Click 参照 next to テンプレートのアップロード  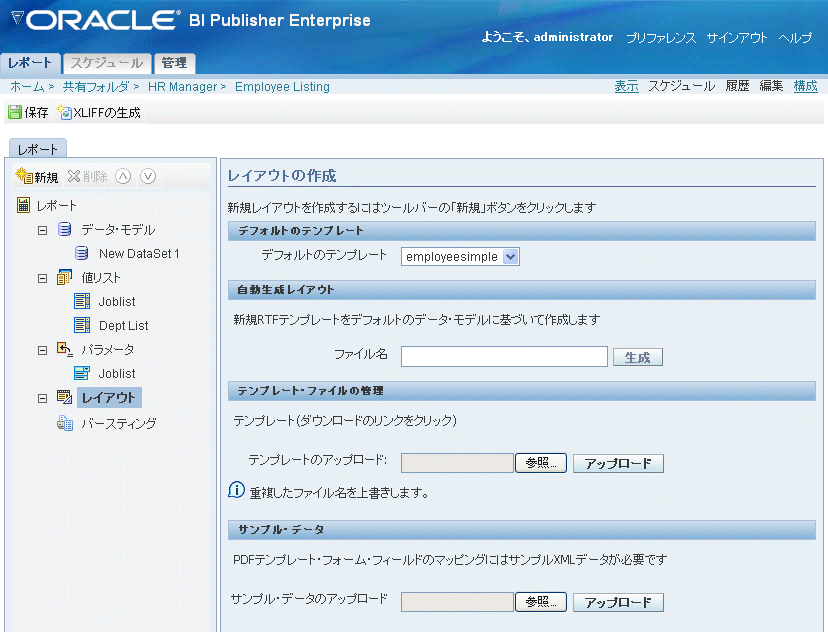541,463
